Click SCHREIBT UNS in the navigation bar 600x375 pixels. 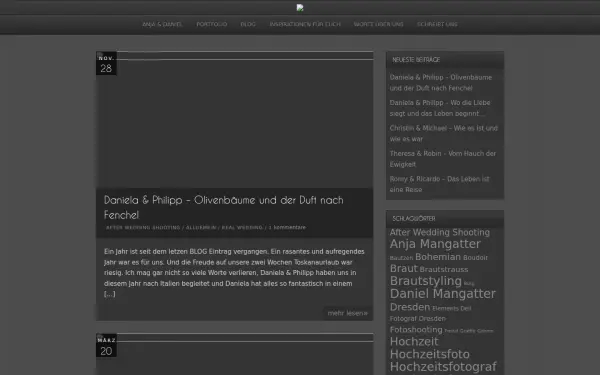click(437, 24)
